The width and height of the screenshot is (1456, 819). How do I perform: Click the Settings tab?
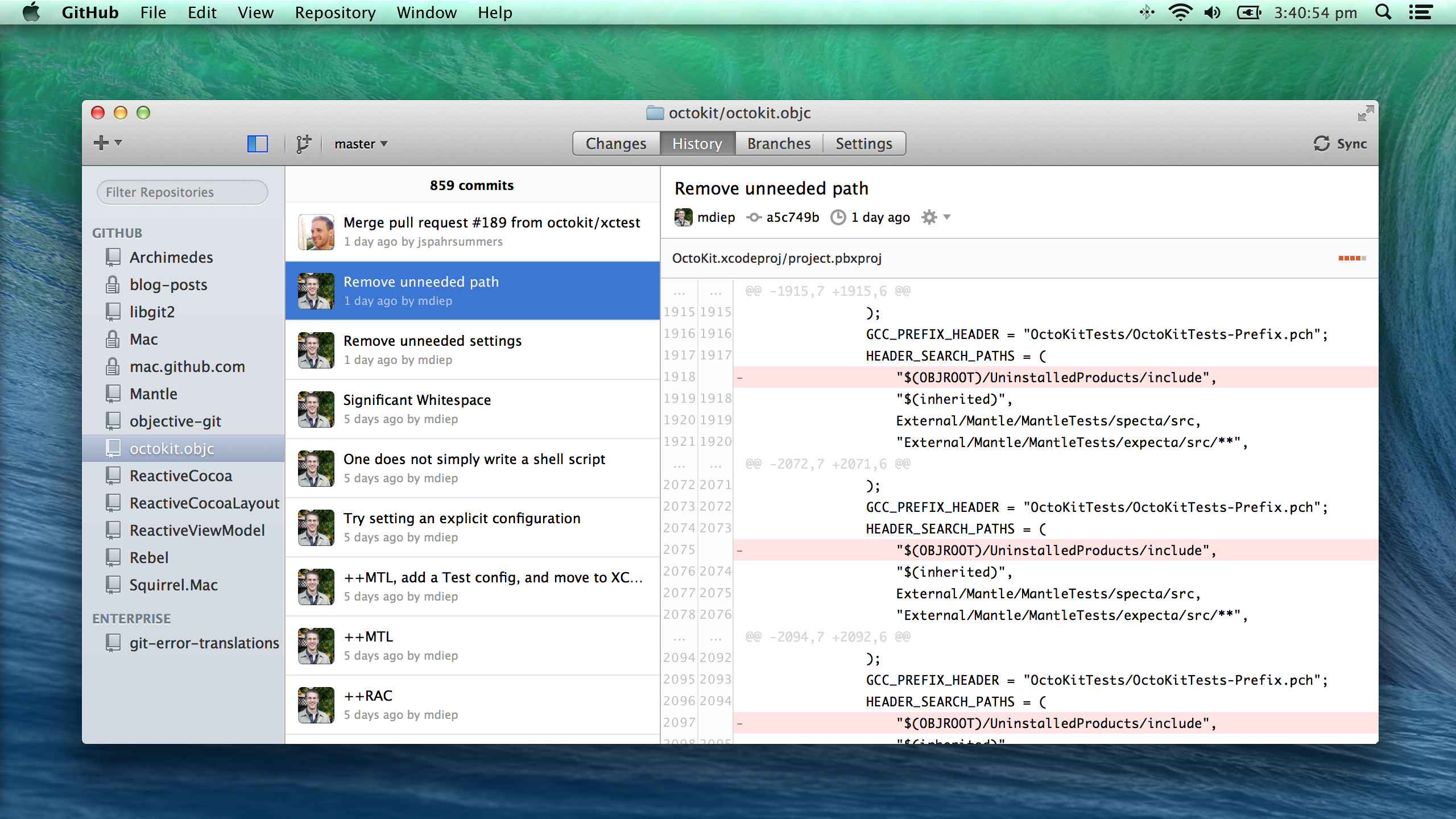864,143
